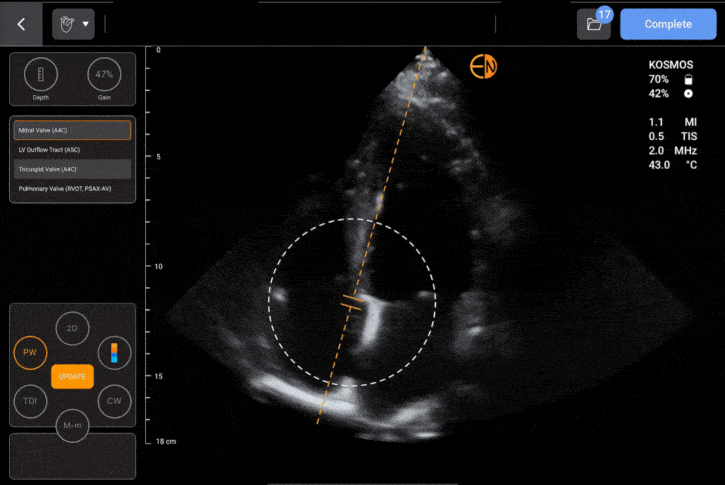Switch to 2D imaging mode
The image size is (725, 485).
[x=71, y=328]
